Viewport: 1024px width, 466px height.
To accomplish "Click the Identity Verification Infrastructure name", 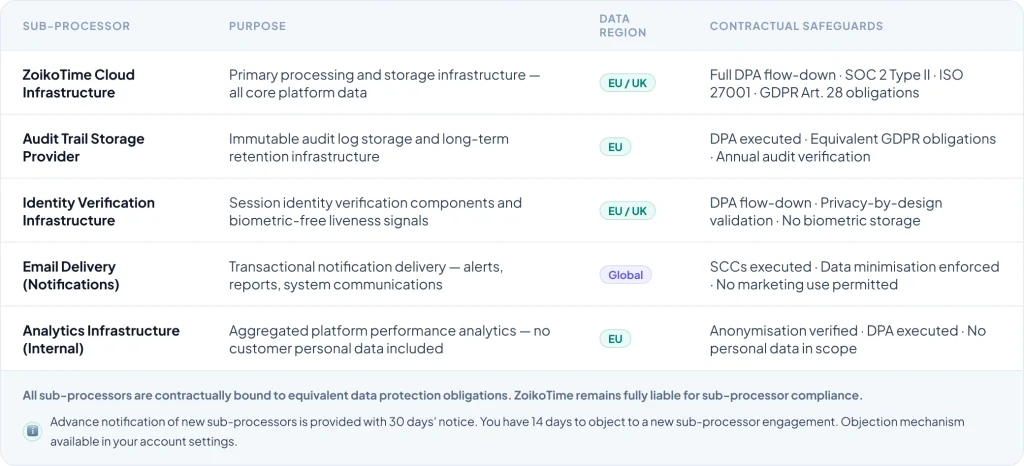I will 88,211.
